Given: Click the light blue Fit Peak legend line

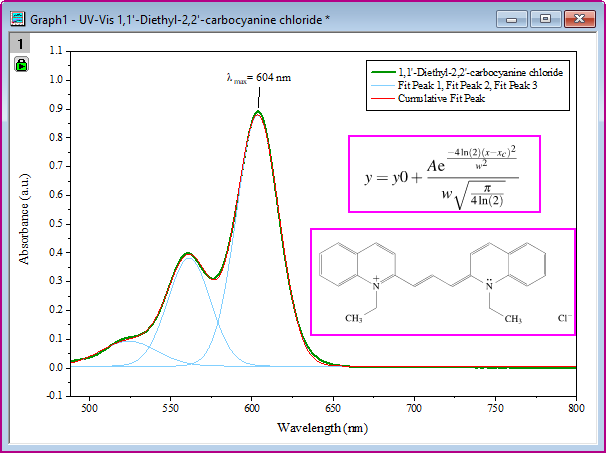Looking at the screenshot, I should (383, 86).
